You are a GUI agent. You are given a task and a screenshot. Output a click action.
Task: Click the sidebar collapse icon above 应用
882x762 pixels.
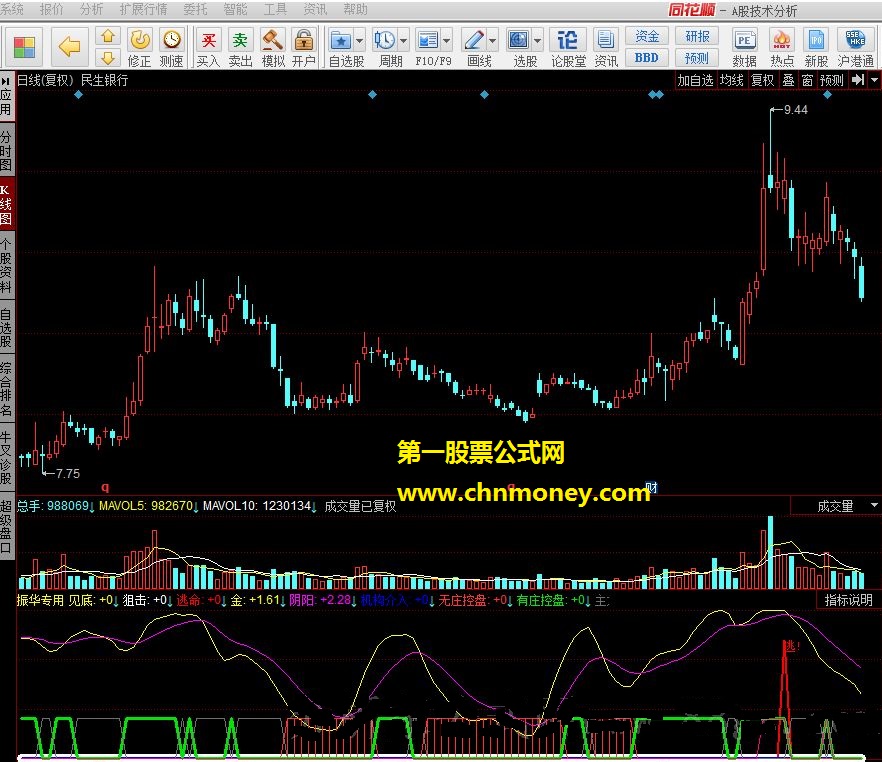(6, 81)
